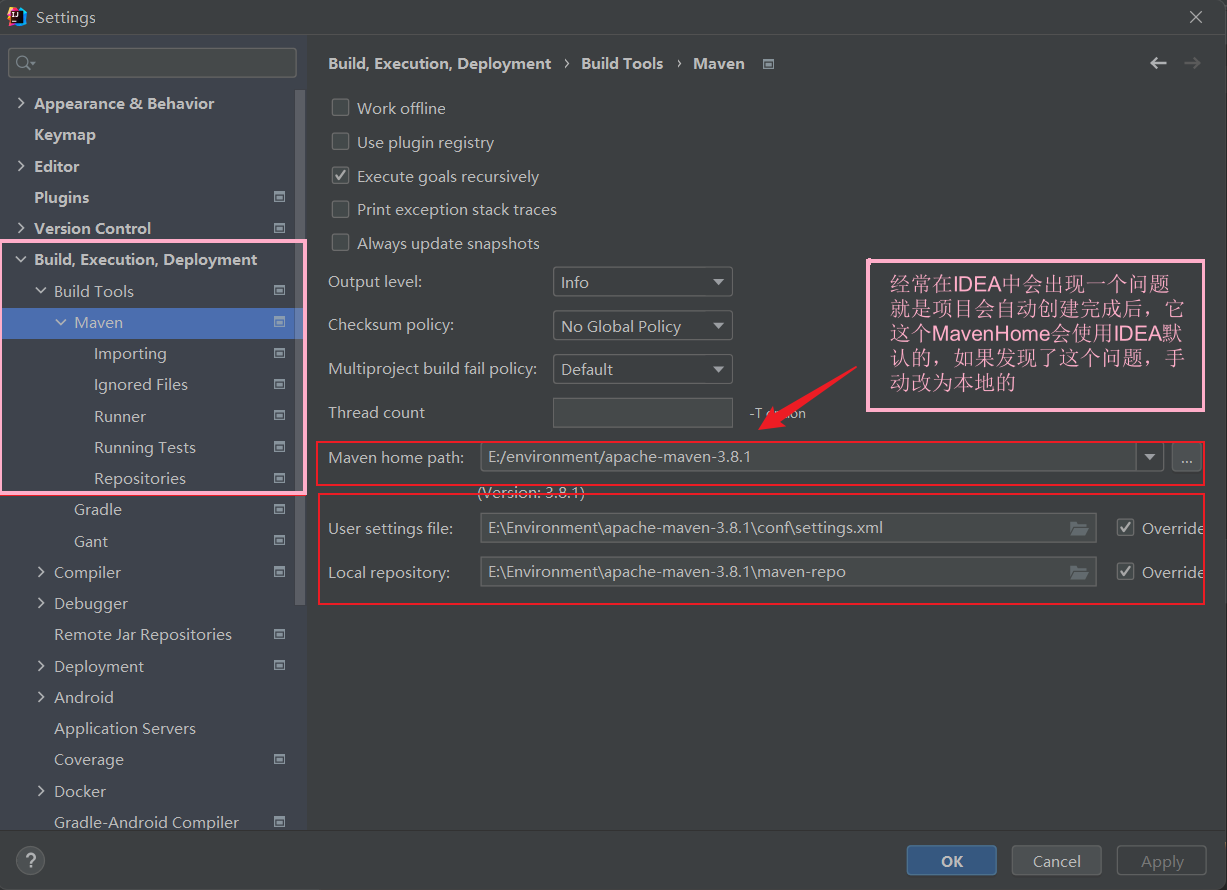The width and height of the screenshot is (1227, 890).
Task: Toggle Override checkbox for Local repository
Action: pyautogui.click(x=1126, y=572)
